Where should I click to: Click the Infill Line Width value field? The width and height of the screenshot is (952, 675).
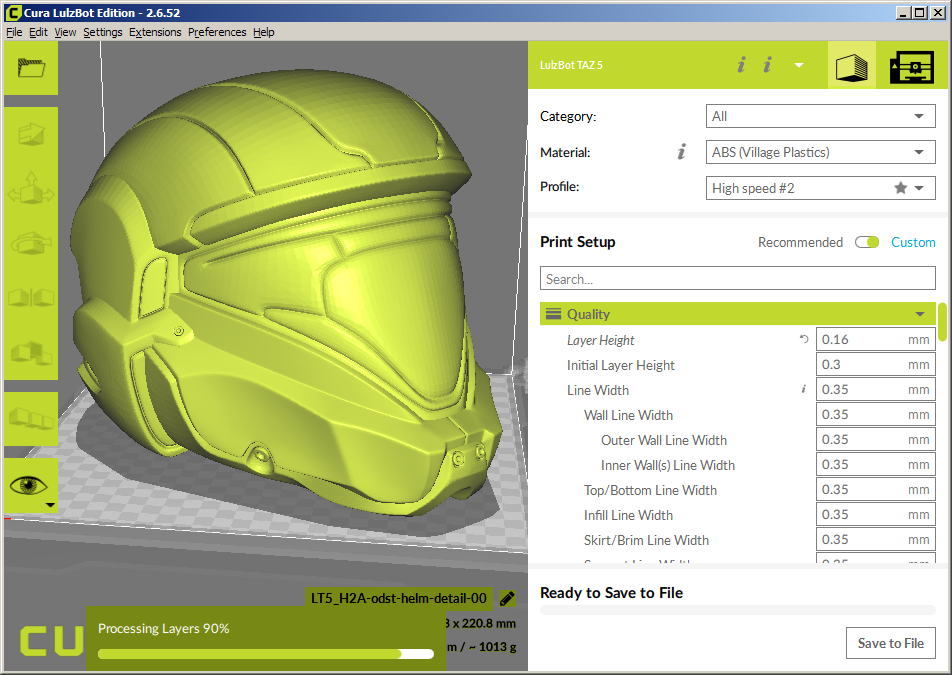pos(876,514)
